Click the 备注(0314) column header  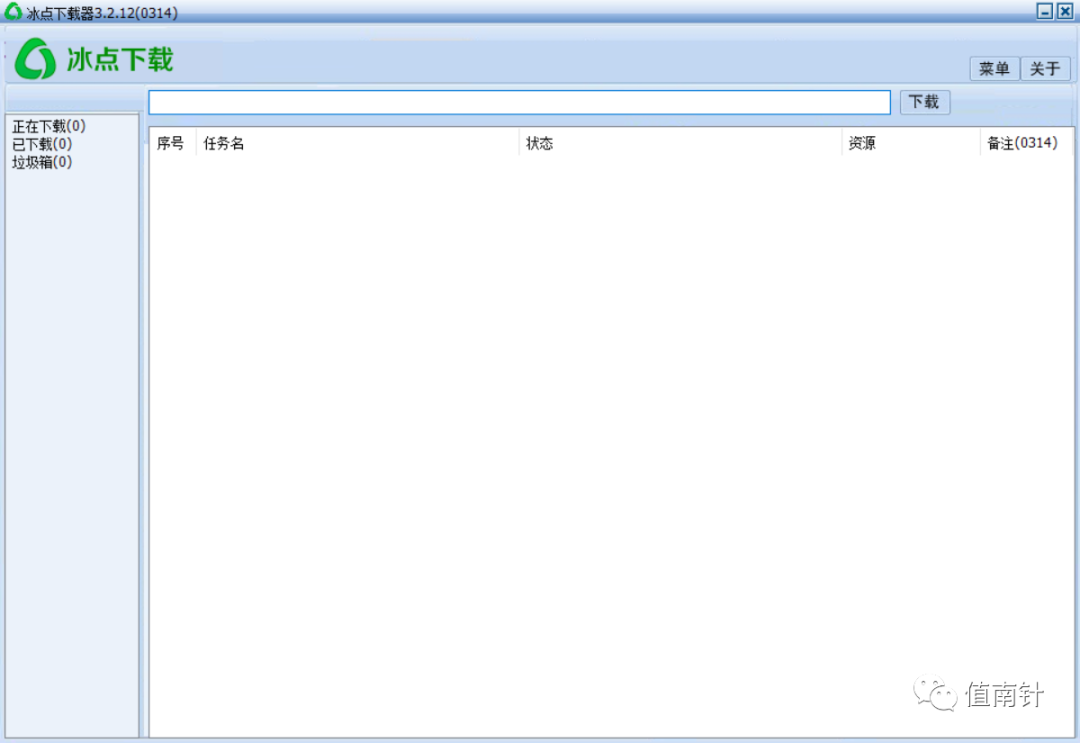1026,143
